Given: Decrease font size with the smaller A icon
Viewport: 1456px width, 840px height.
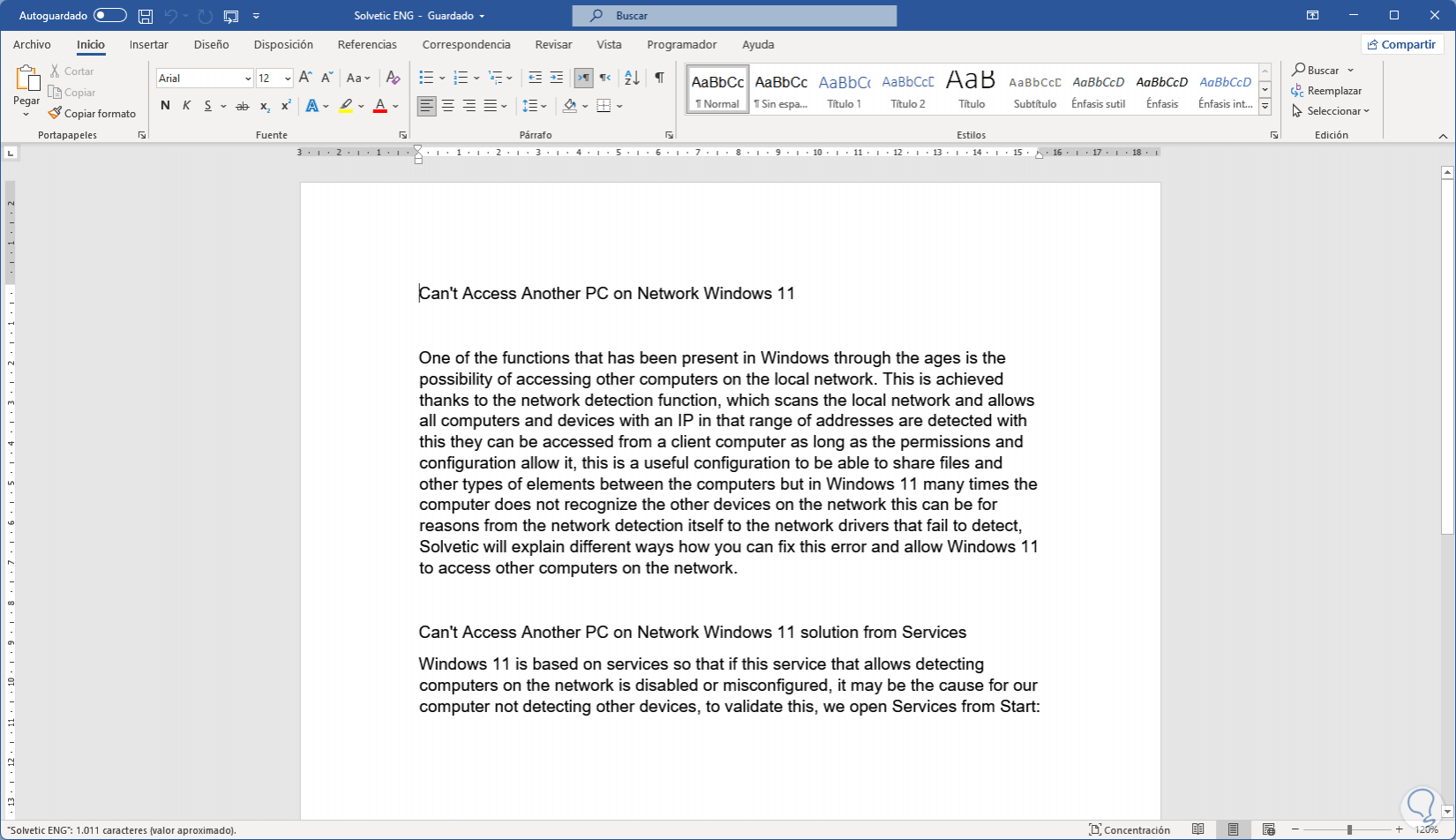Looking at the screenshot, I should (x=326, y=78).
